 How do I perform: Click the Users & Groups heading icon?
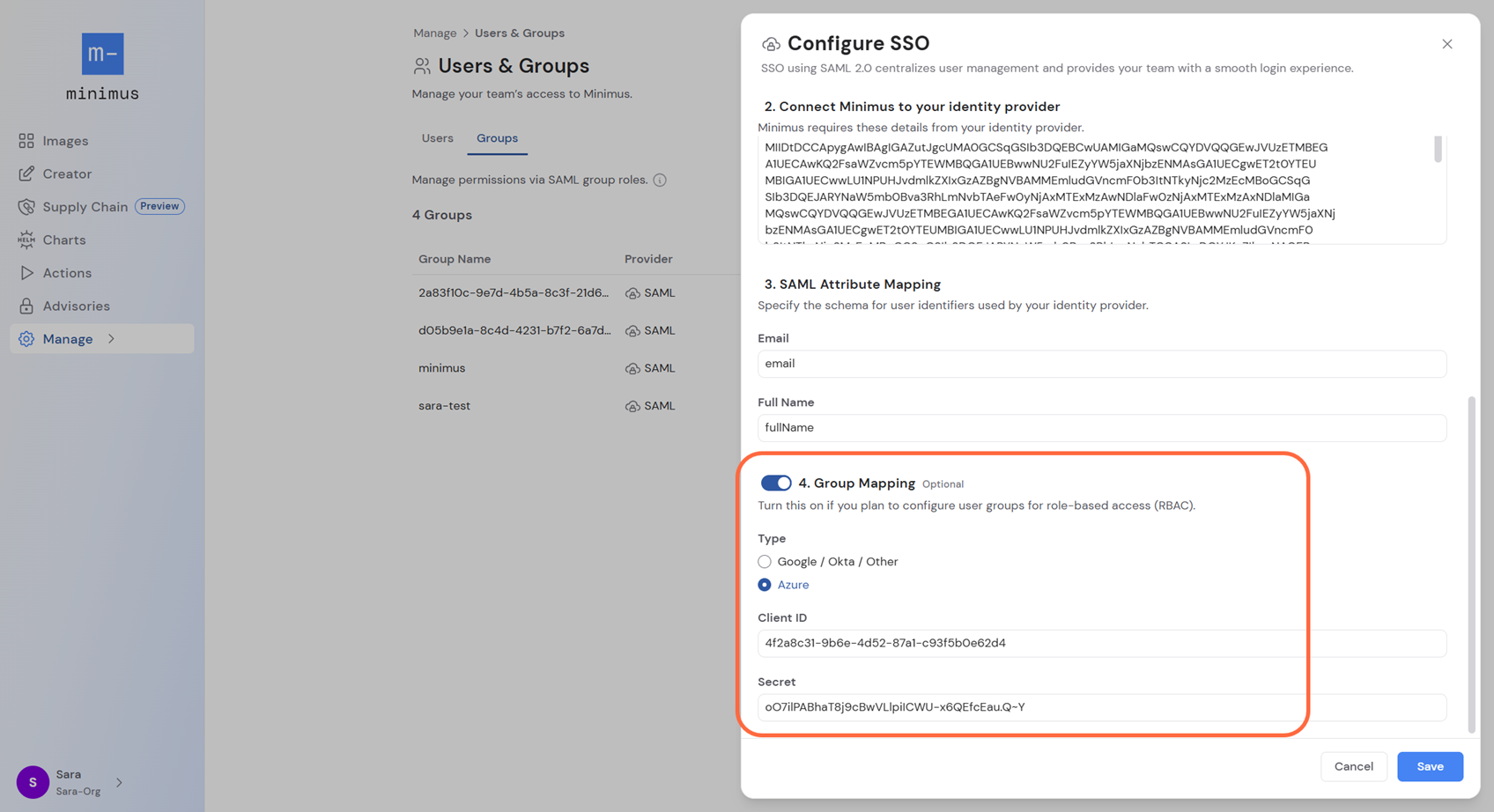(422, 66)
